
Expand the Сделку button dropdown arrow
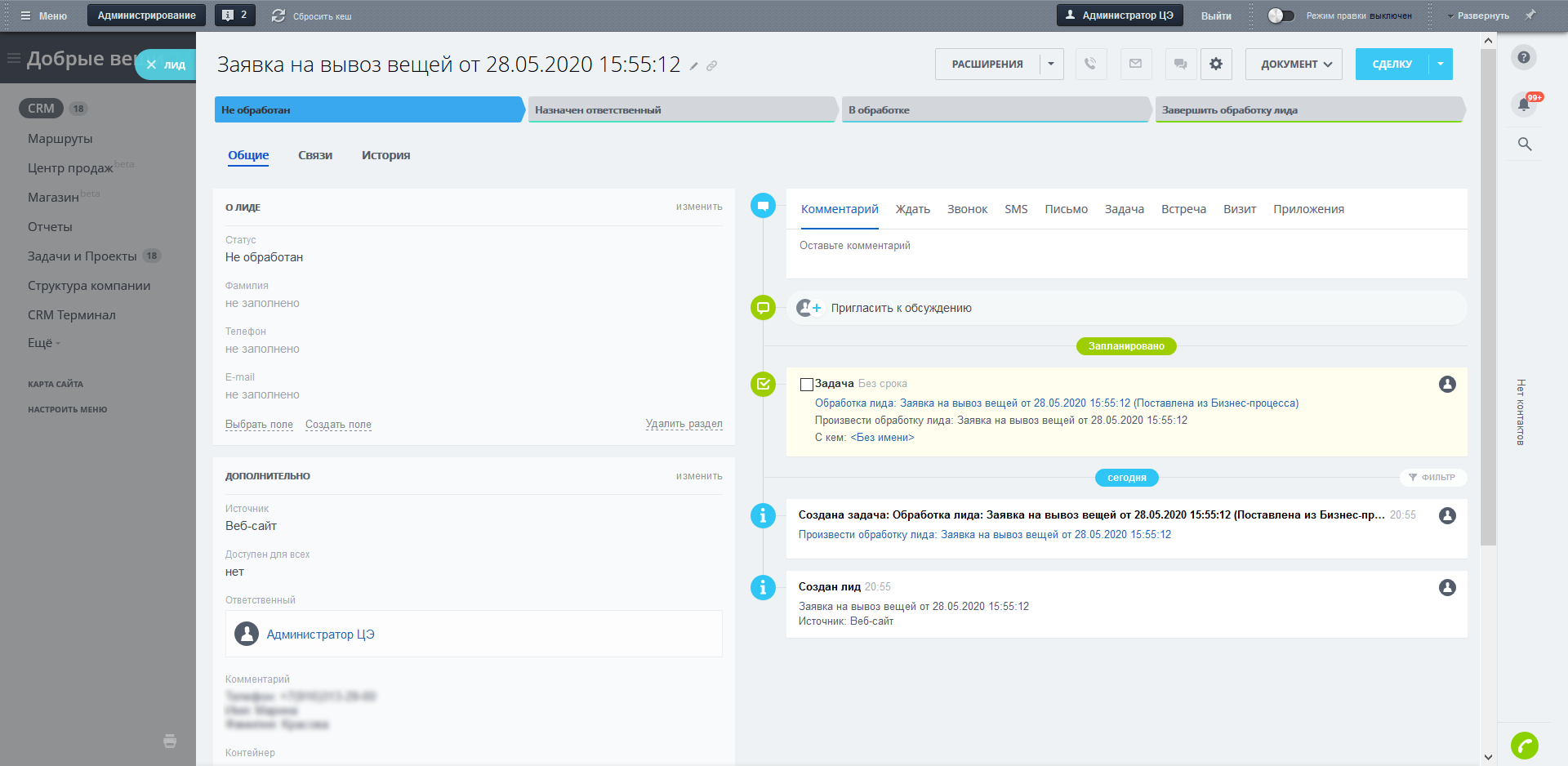(x=1441, y=64)
